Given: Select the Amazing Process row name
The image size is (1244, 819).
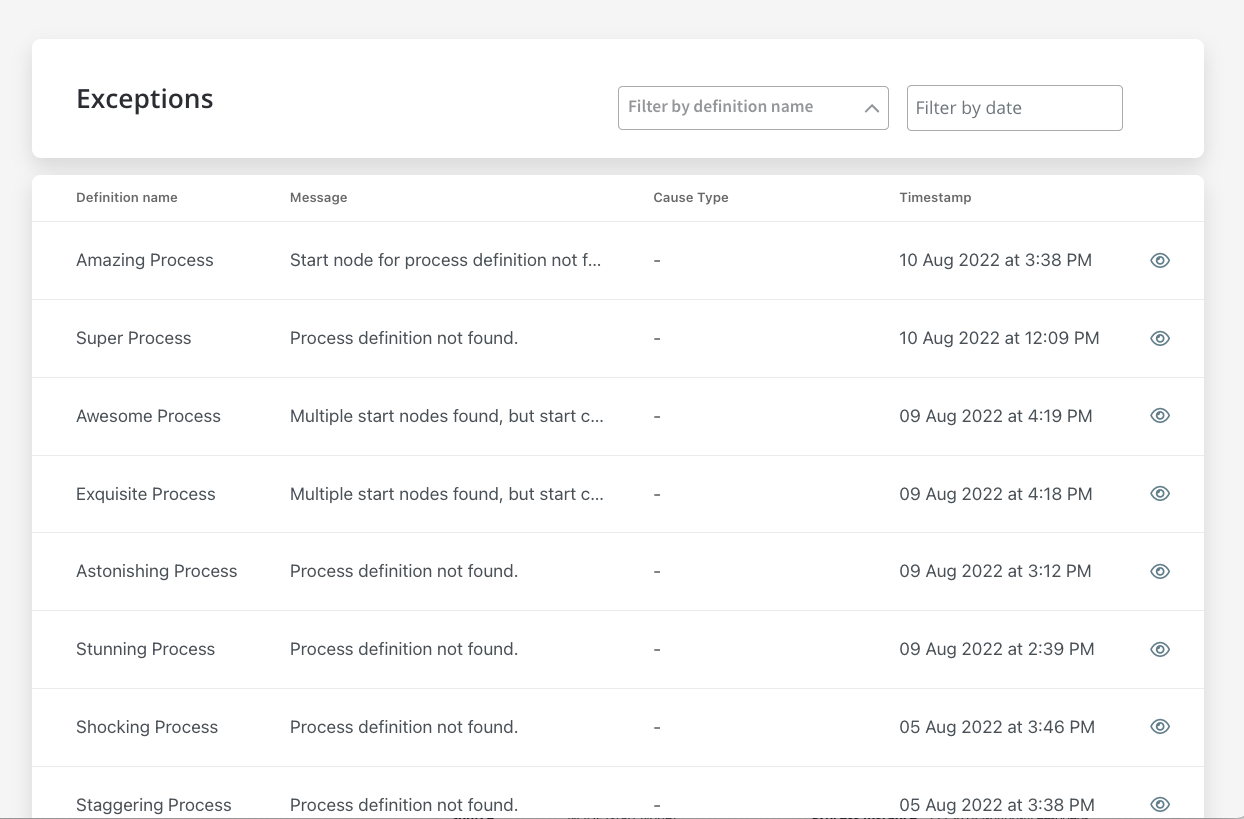Looking at the screenshot, I should click(145, 260).
